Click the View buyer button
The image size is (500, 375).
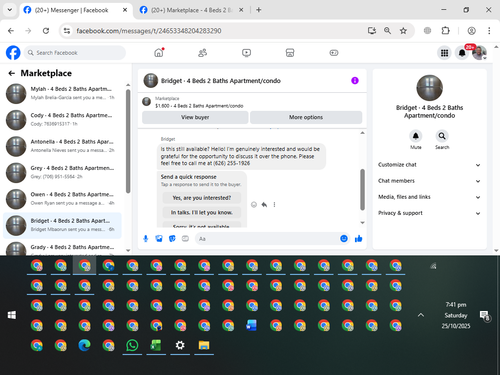point(195,117)
